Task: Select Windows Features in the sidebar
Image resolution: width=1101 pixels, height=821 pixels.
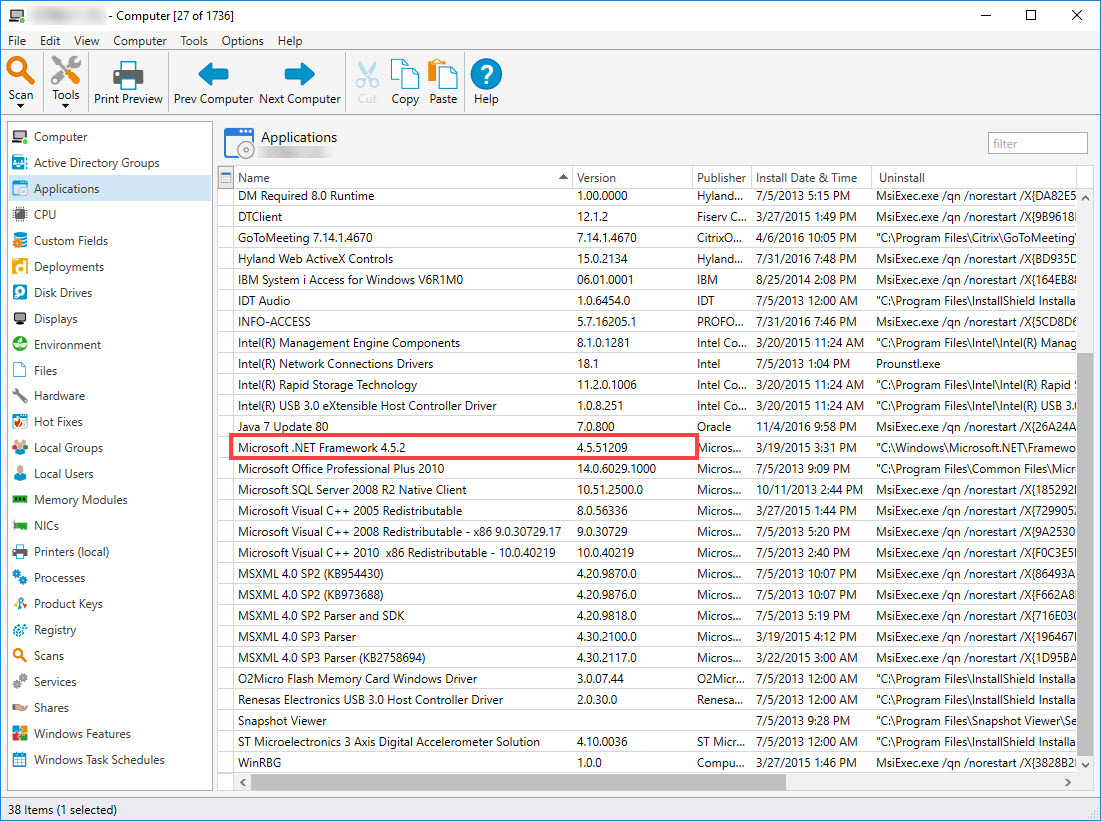Action: pyautogui.click(x=82, y=734)
